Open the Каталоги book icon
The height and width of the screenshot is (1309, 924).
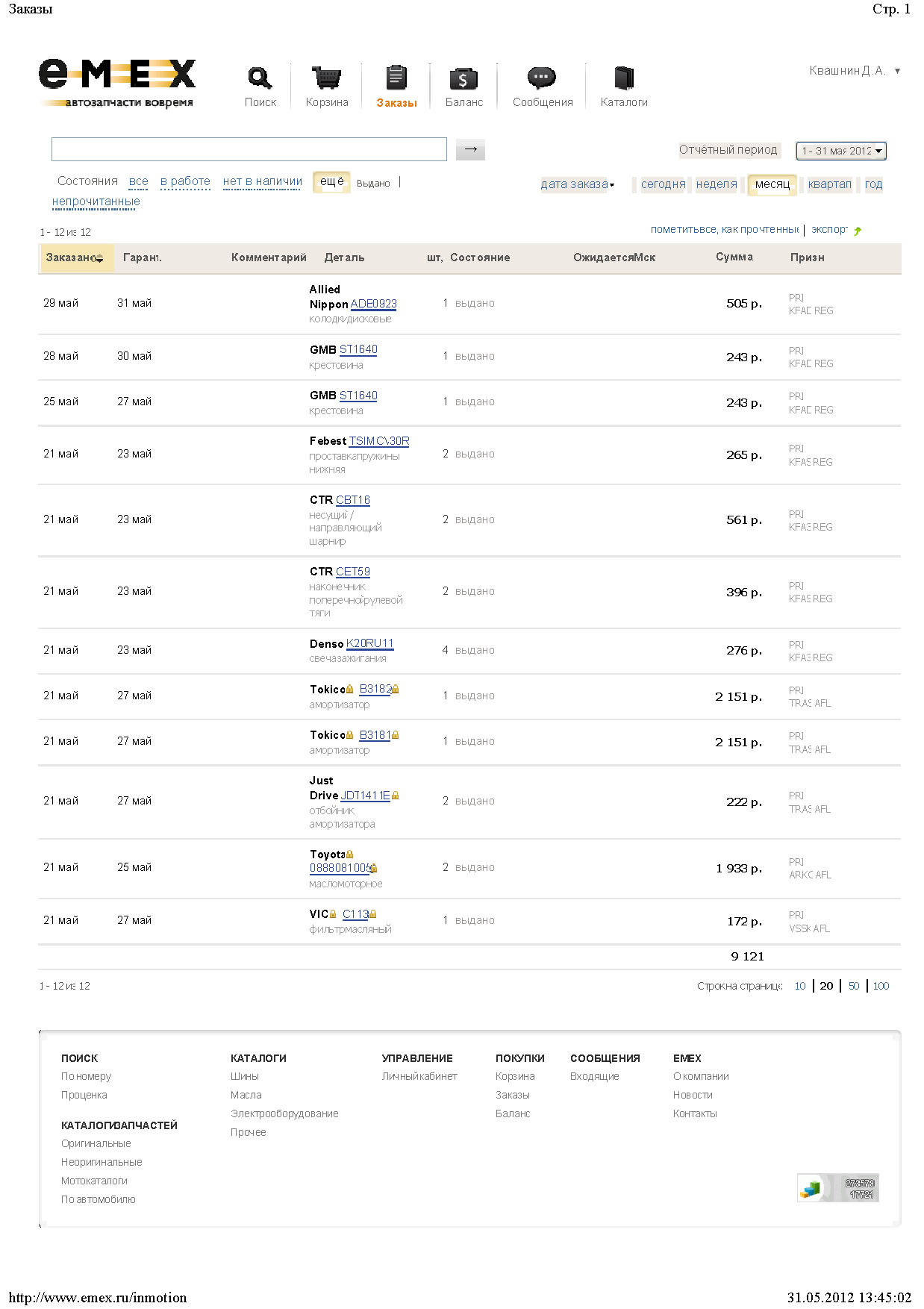click(x=624, y=78)
